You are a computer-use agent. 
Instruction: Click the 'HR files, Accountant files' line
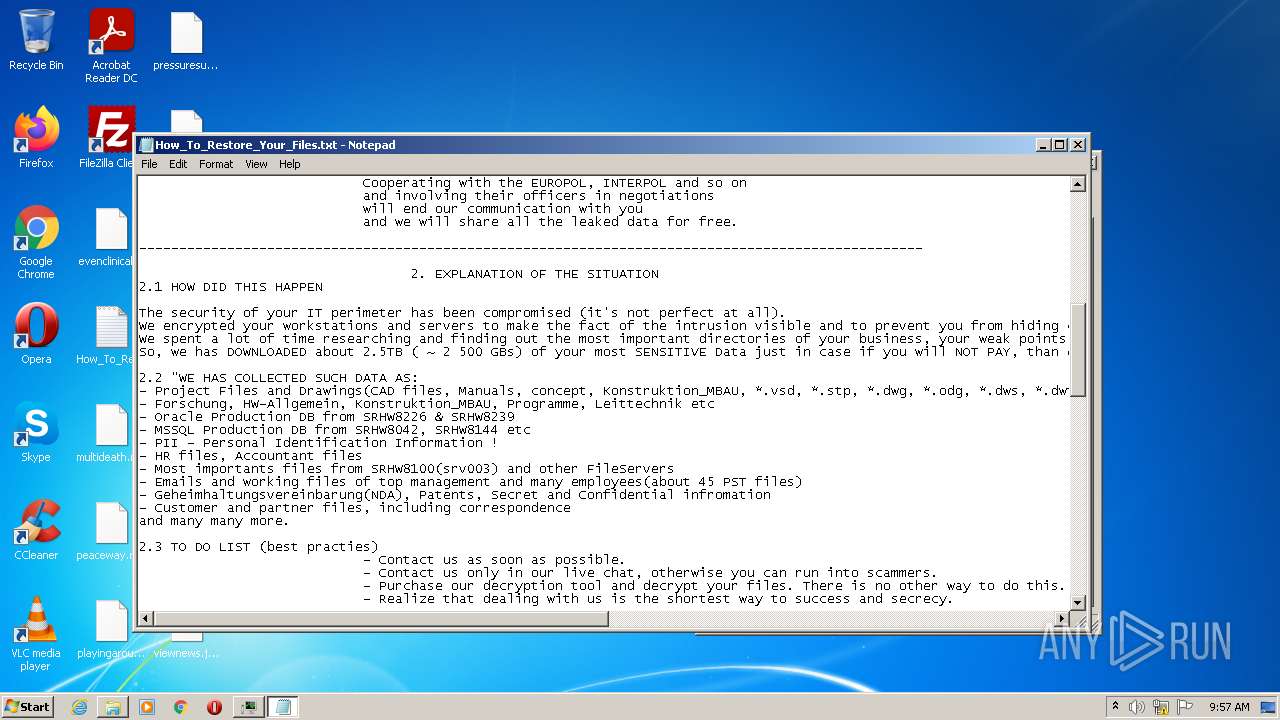pos(251,456)
